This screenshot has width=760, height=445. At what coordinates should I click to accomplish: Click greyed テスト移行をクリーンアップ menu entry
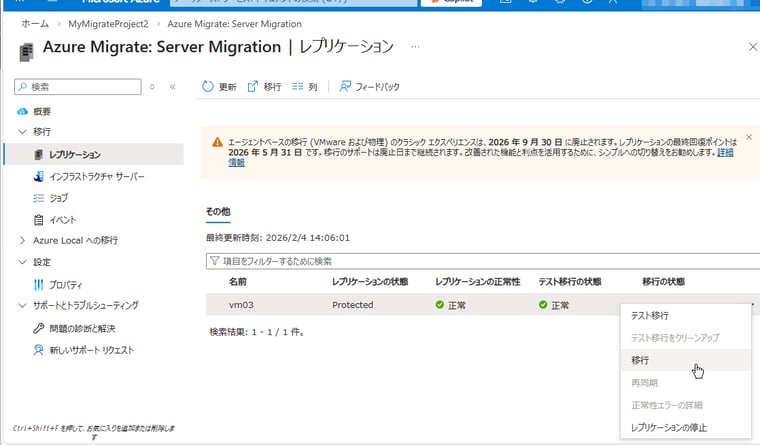click(x=685, y=338)
